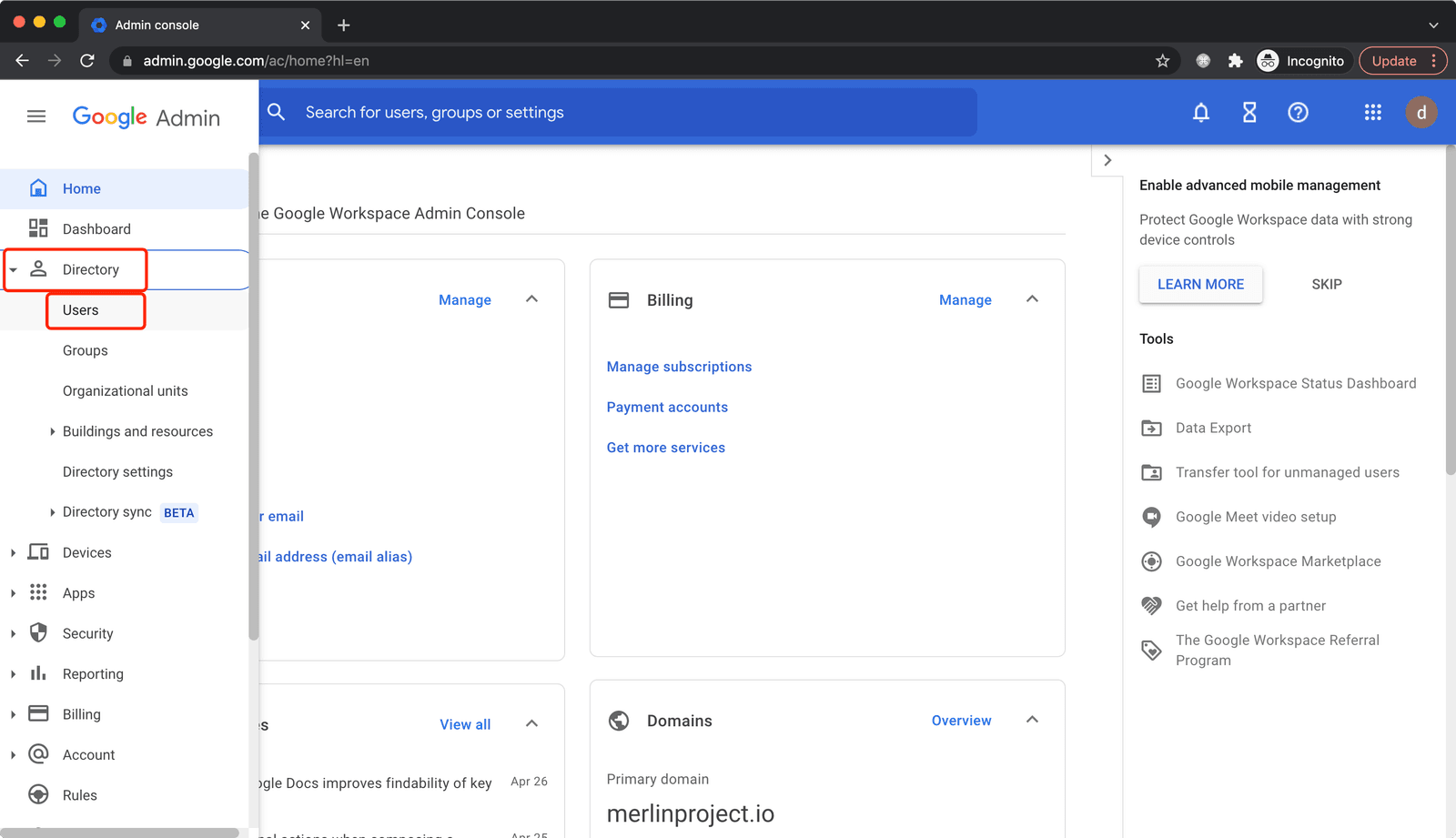Click the Transfer tool folder icon
1456x838 pixels.
[x=1151, y=472]
